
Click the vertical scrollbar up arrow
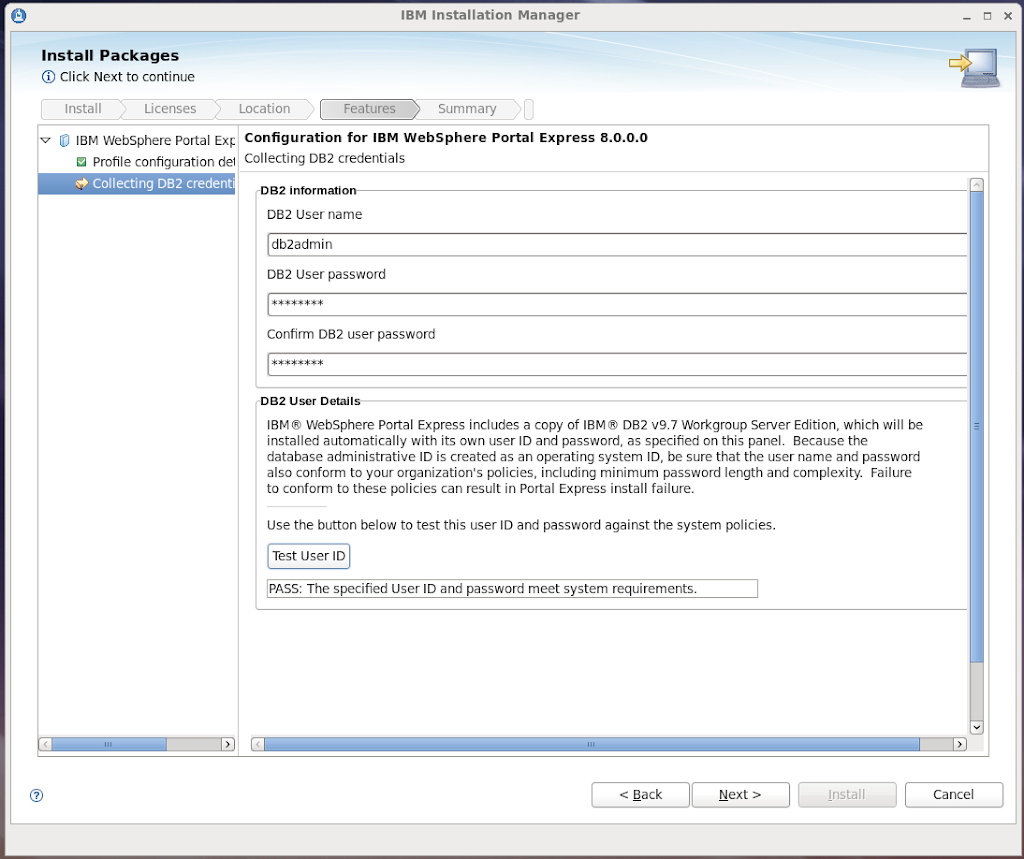pyautogui.click(x=976, y=185)
